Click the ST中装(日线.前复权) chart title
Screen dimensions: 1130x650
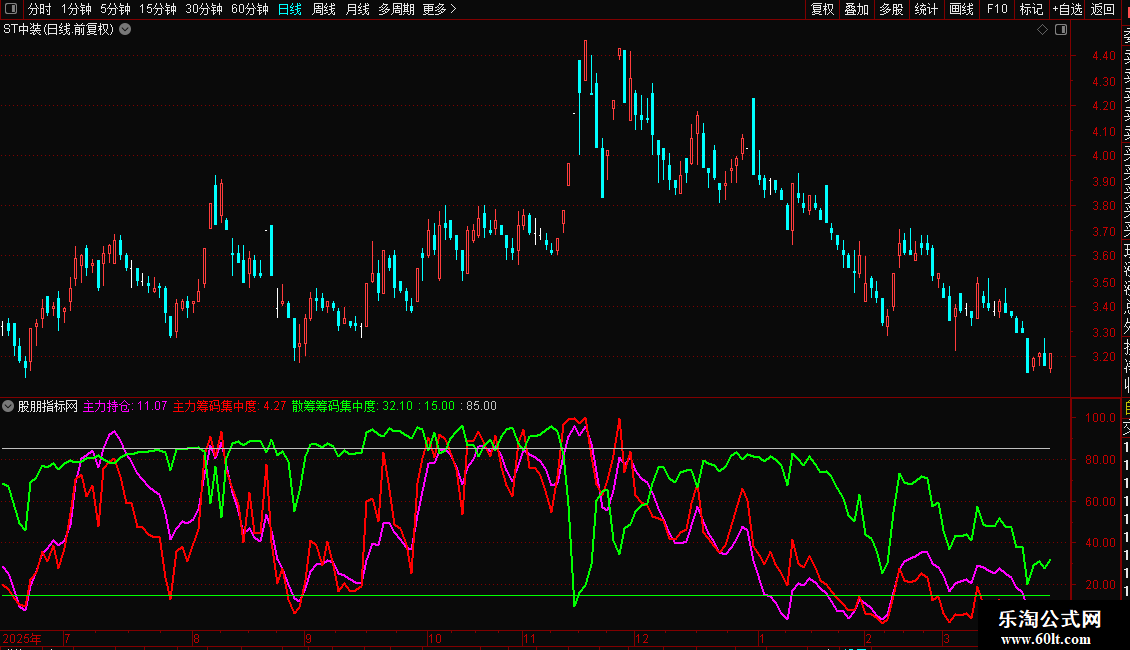(x=58, y=30)
